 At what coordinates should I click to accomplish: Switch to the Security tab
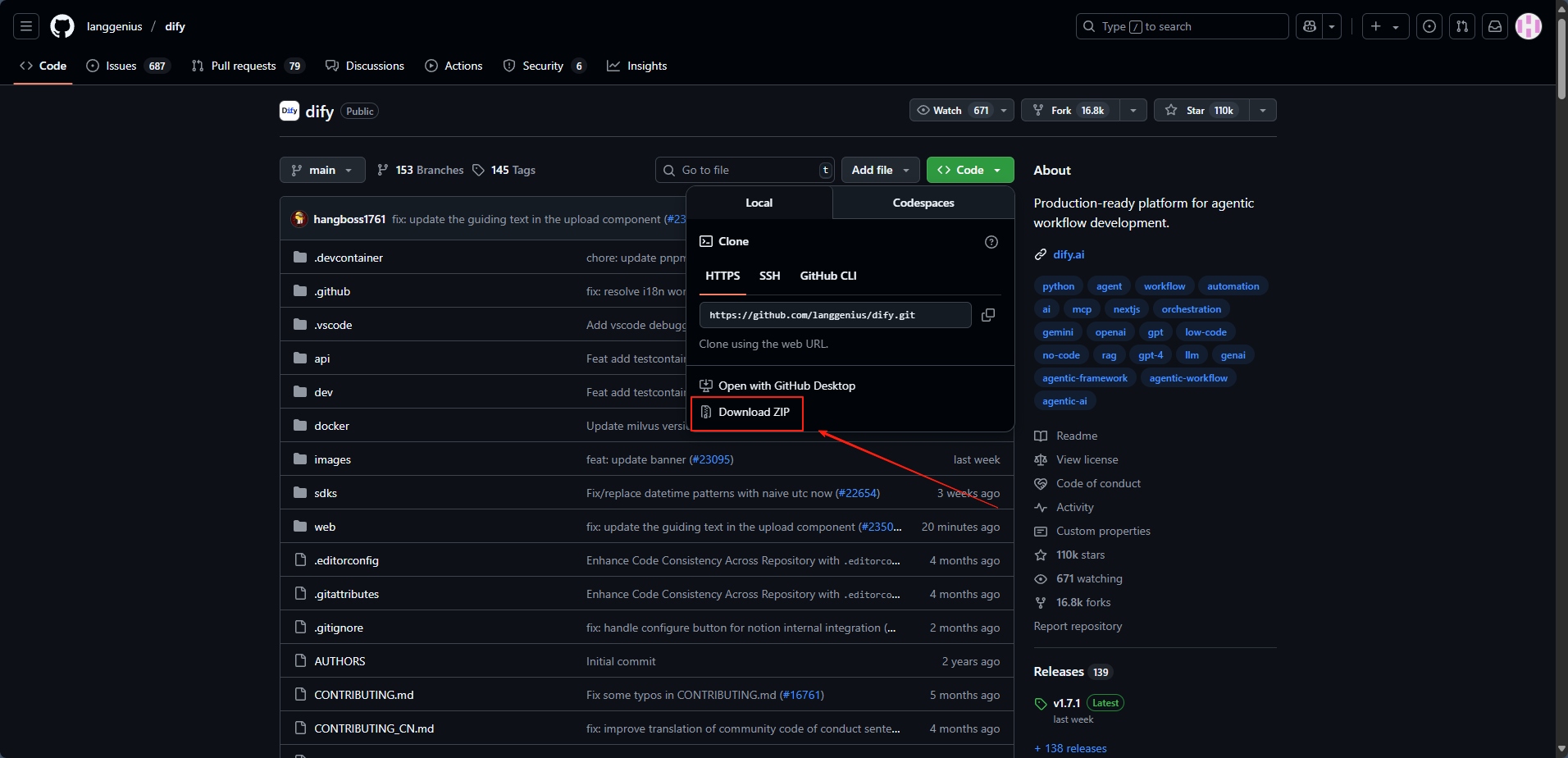pos(545,66)
